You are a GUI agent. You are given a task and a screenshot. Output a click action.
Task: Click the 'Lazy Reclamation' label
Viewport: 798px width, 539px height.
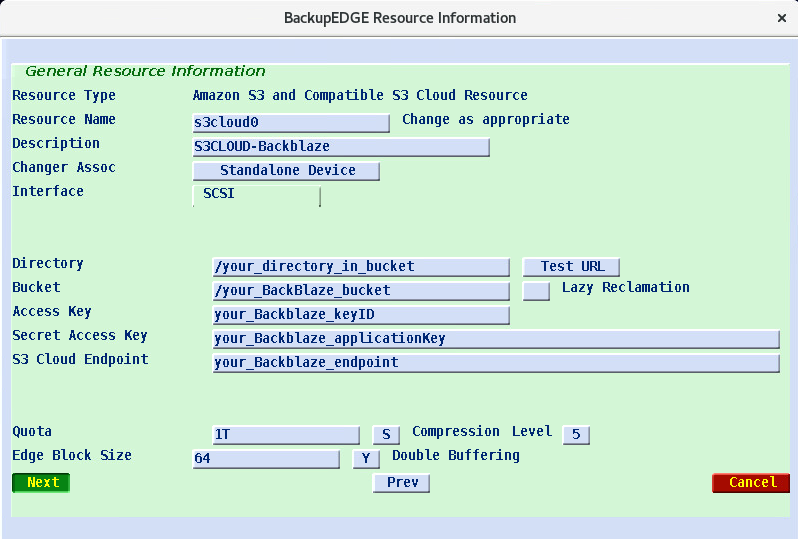(625, 288)
